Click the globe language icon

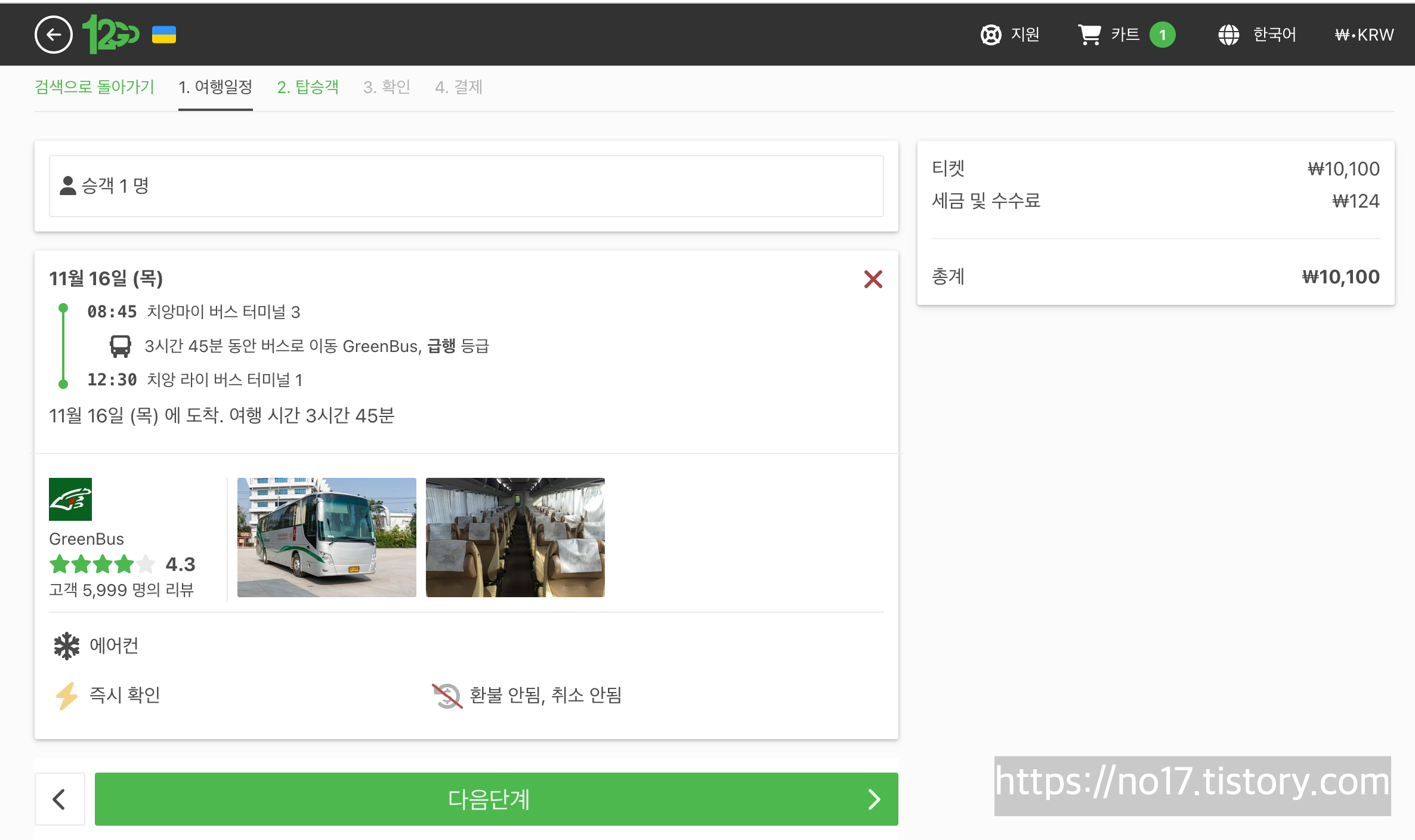[x=1228, y=35]
